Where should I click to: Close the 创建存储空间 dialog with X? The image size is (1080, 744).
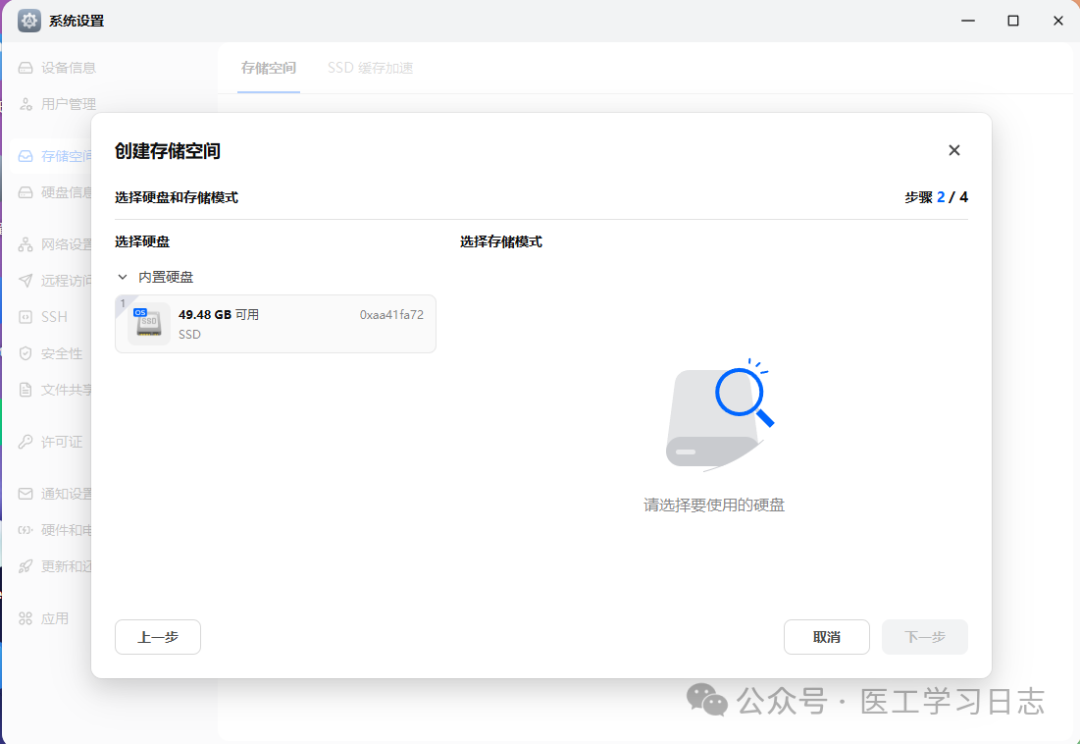954,150
